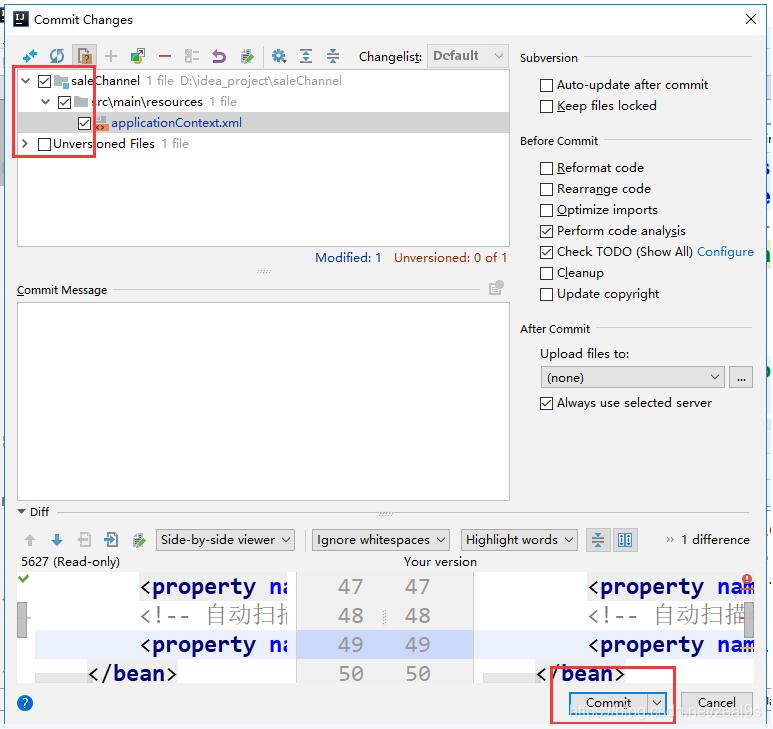Click commit message history icon
Image resolution: width=773 pixels, height=729 pixels.
click(495, 289)
